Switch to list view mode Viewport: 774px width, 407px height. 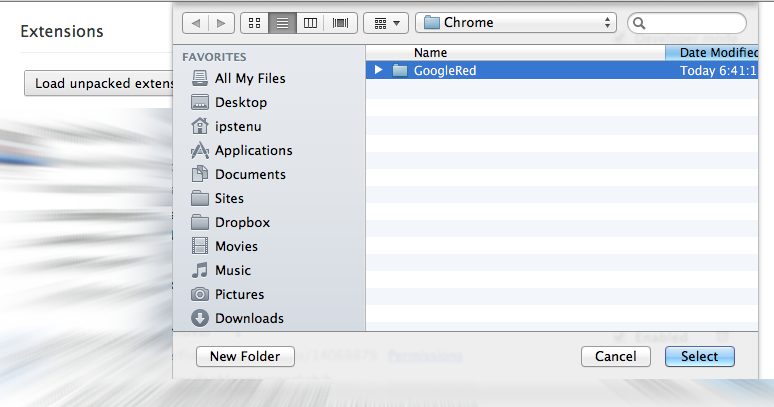tap(283, 22)
